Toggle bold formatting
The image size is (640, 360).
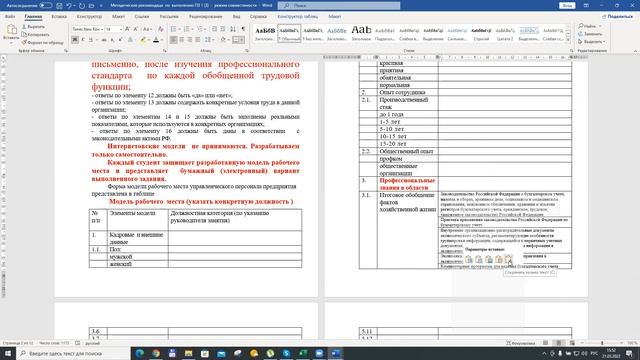(75, 40)
